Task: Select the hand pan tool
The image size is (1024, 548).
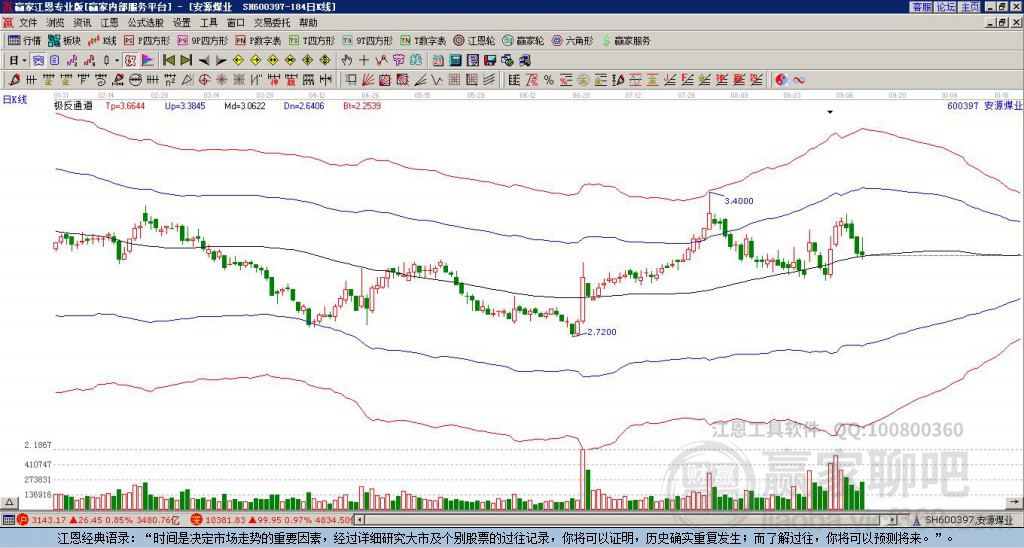Action: [347, 61]
